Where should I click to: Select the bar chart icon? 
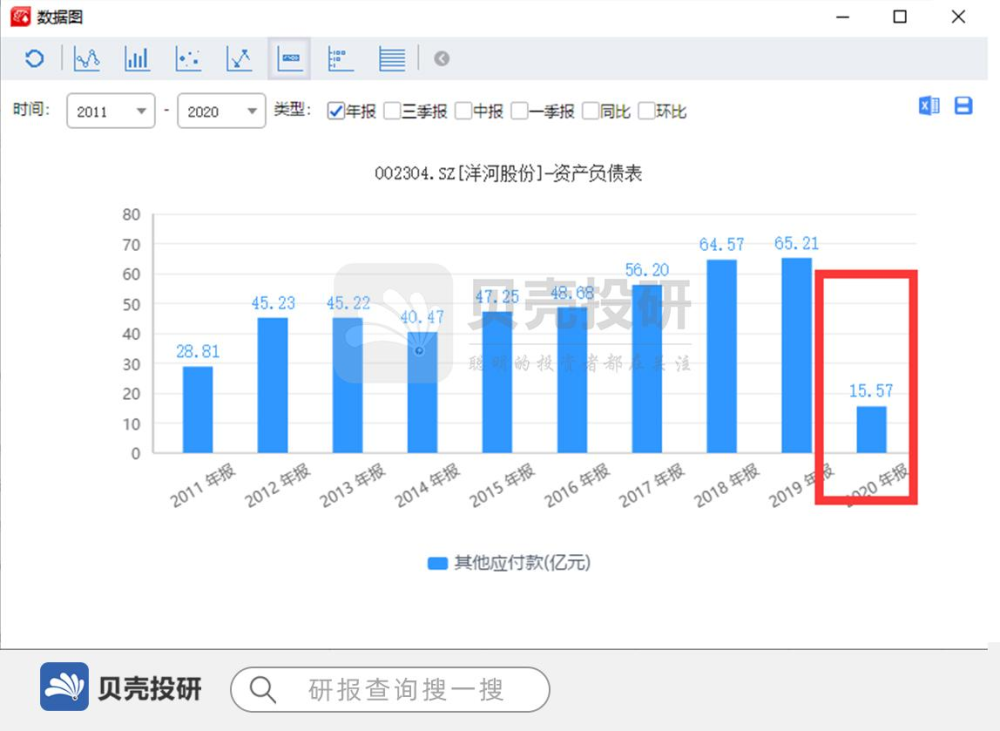pos(136,59)
